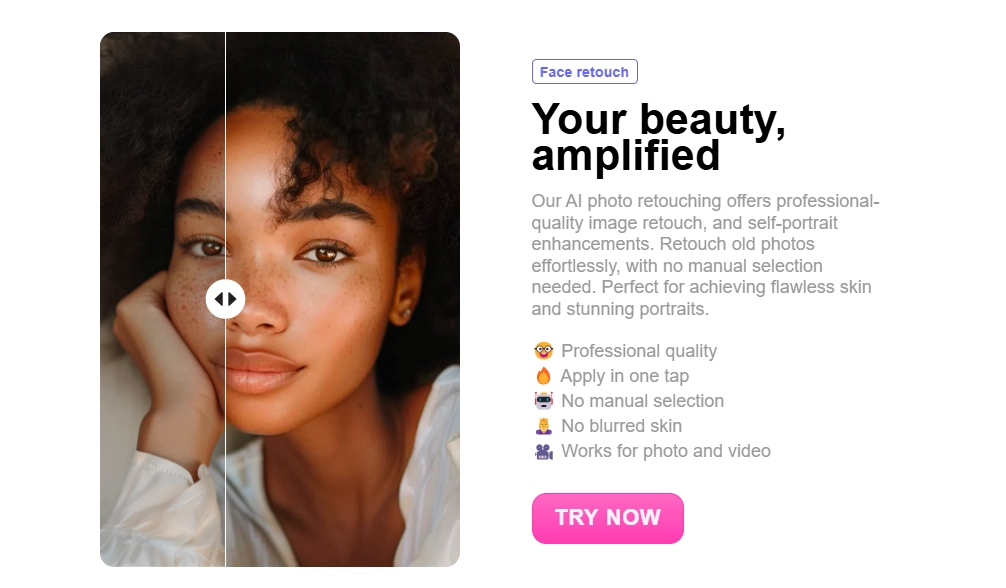Click the AI photo retouching description paragraph
Screen dimensions: 1006x588
pyautogui.click(x=704, y=255)
